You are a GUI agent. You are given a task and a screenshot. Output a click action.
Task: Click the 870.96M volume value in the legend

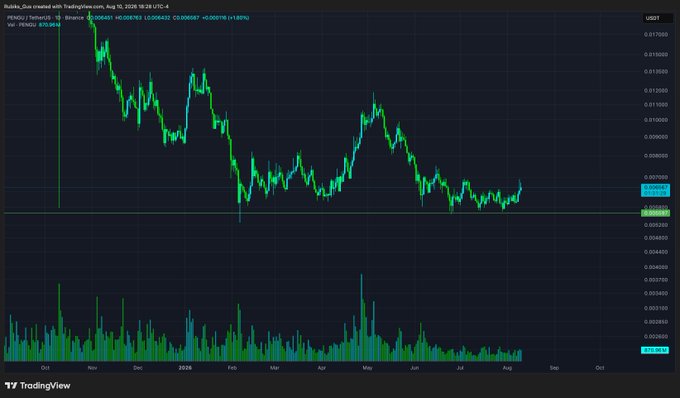click(x=49, y=25)
